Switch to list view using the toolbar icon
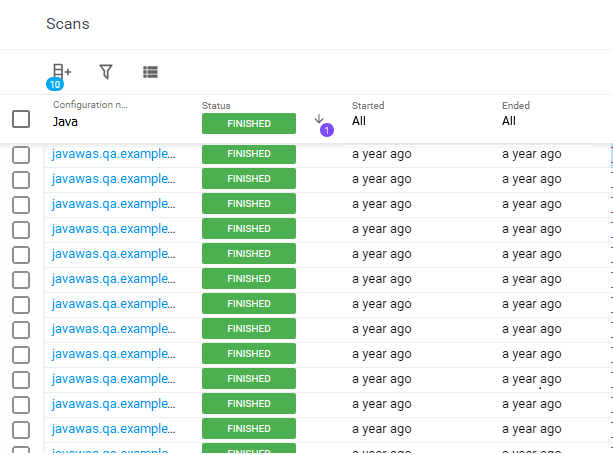The image size is (613, 455). [150, 72]
